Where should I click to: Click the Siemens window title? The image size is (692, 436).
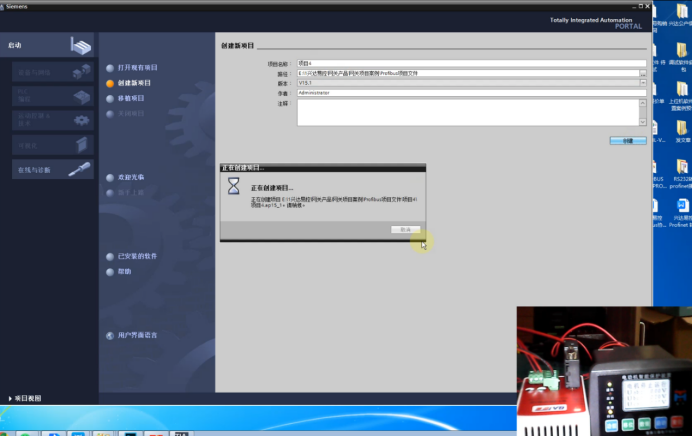click(16, 6)
